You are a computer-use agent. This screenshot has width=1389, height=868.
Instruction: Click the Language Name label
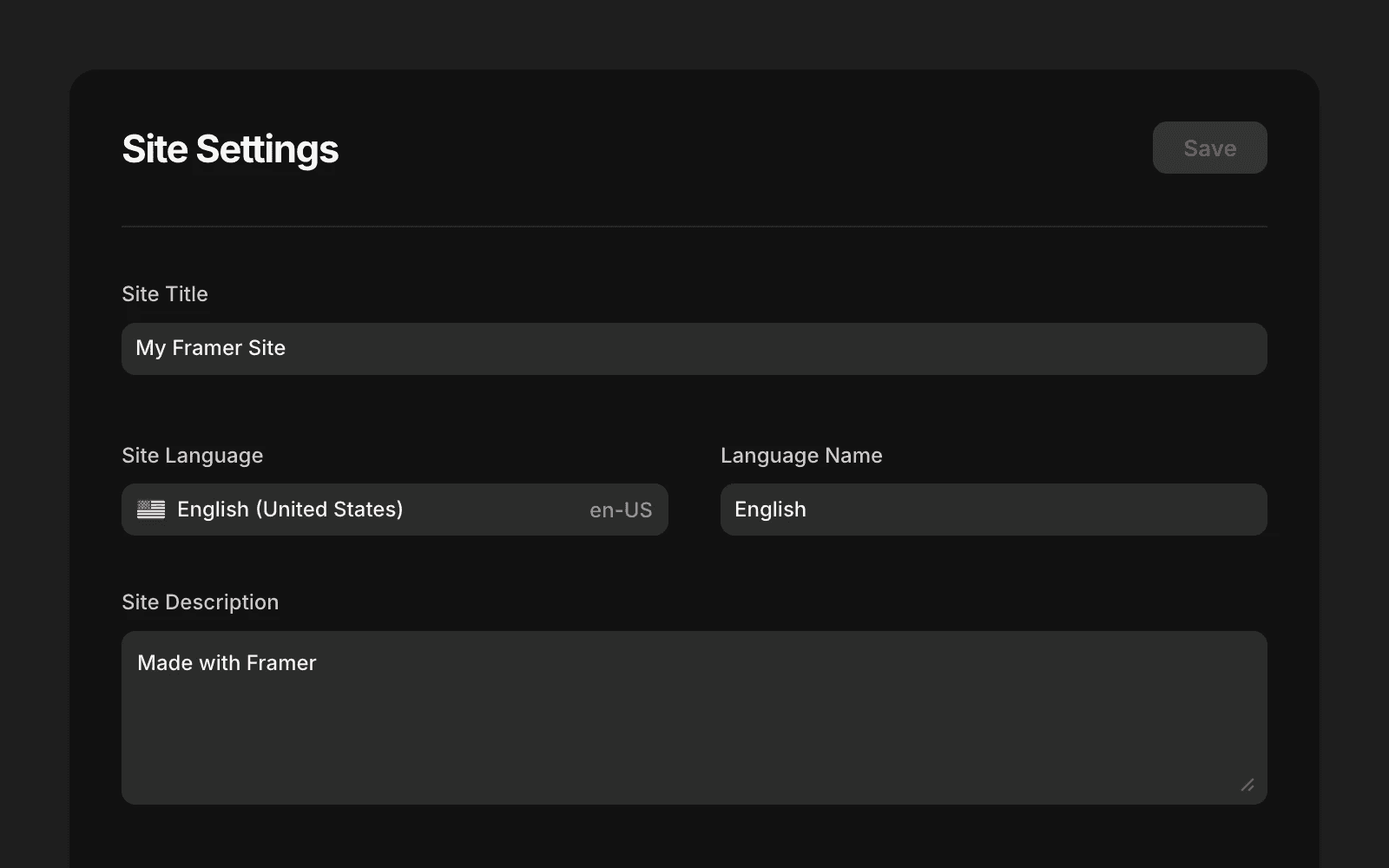801,455
